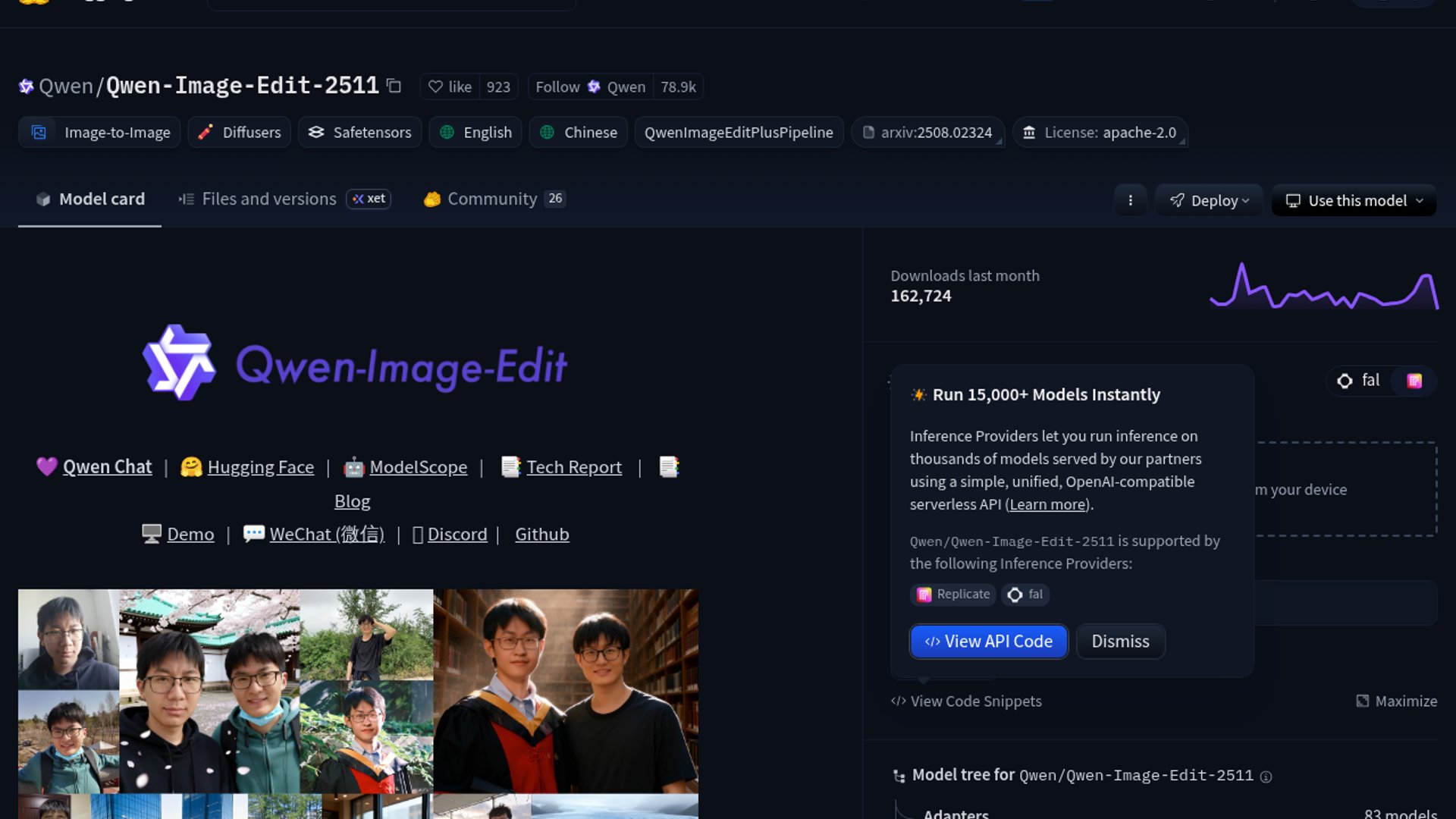This screenshot has height=819, width=1456.
Task: Click the Qwen-Image-Edit logo banner
Action: pyautogui.click(x=355, y=364)
